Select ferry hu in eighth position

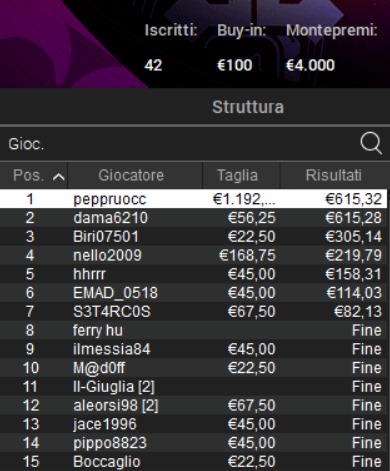(x=194, y=330)
